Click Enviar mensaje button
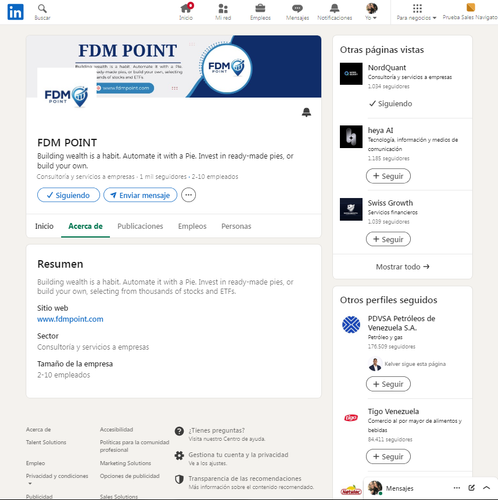Screen dimensions: 498x500 [140, 195]
